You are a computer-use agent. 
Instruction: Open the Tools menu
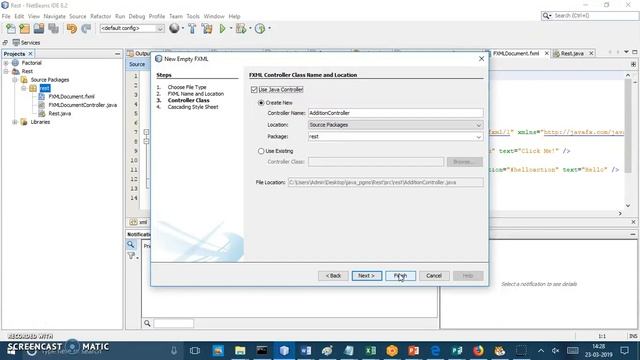[193, 16]
